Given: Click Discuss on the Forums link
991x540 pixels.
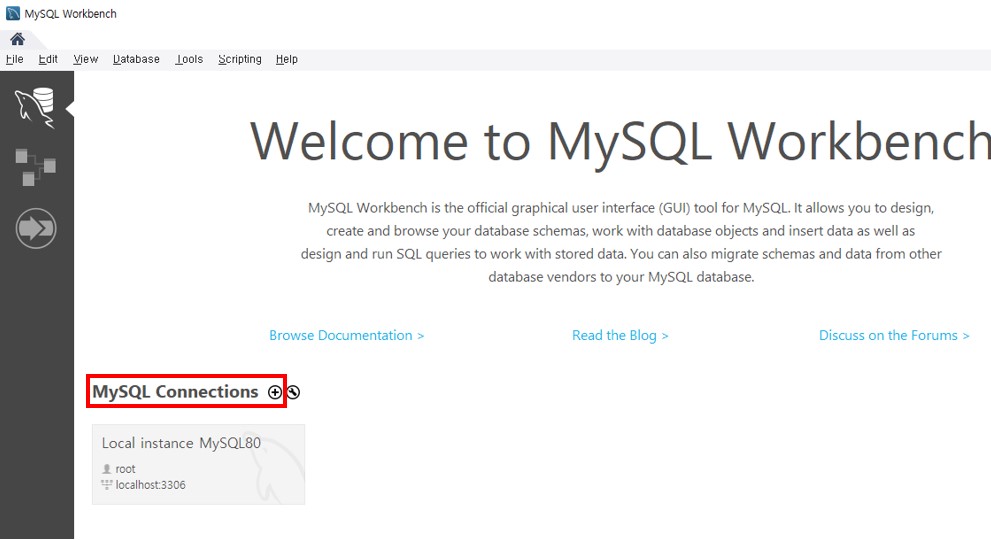Looking at the screenshot, I should tap(894, 336).
